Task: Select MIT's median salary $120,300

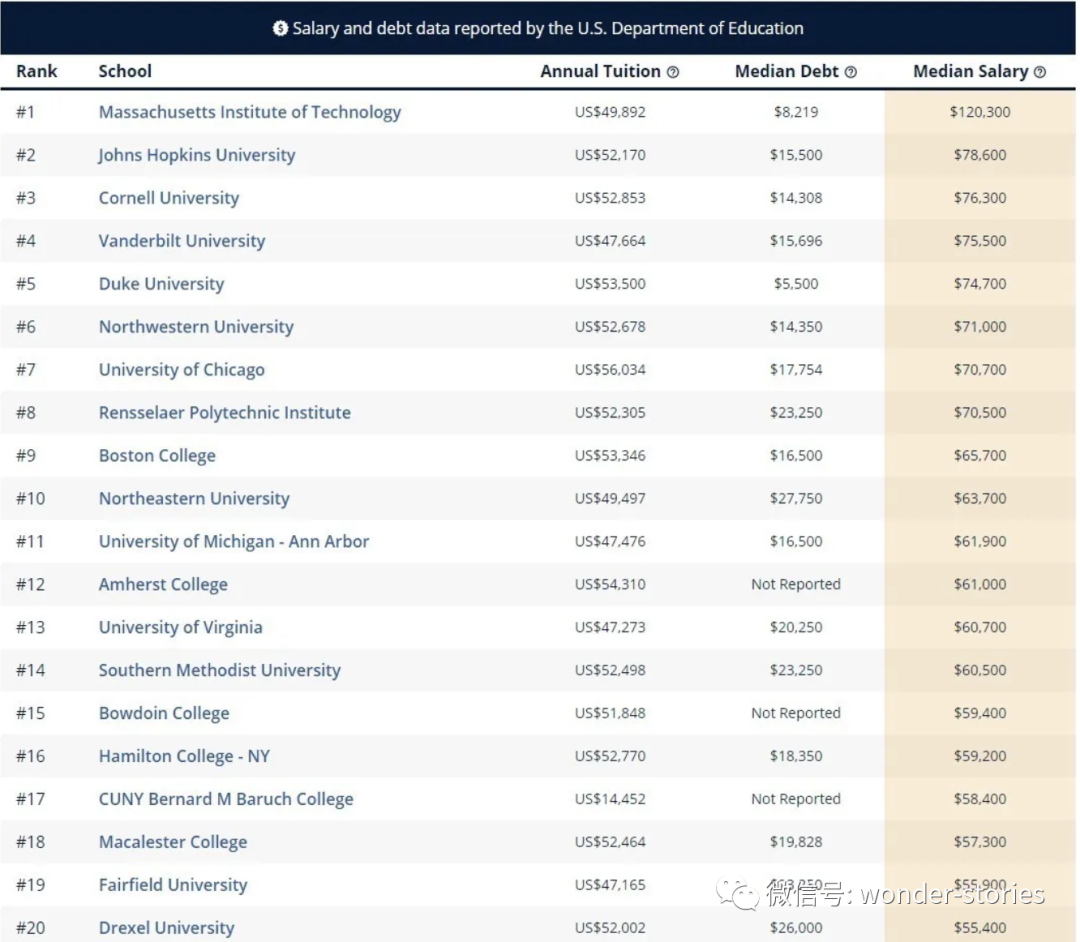Action: (x=980, y=112)
